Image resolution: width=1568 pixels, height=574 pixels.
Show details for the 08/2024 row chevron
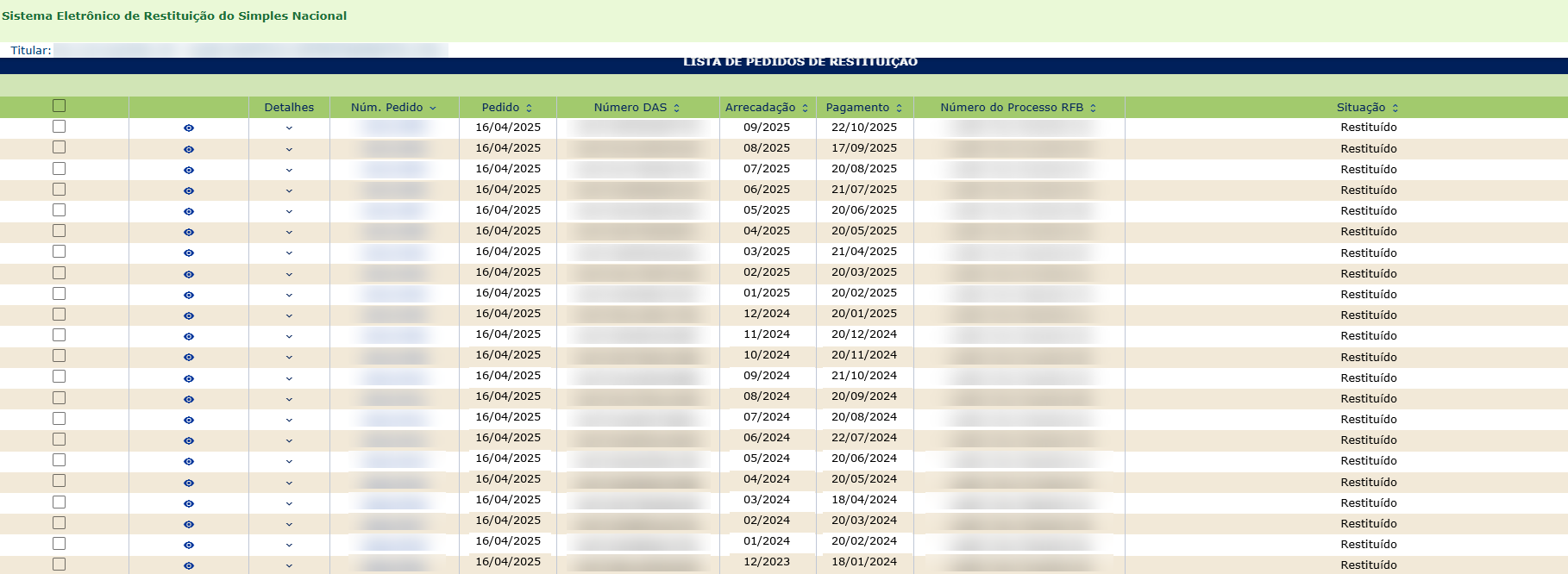[289, 399]
